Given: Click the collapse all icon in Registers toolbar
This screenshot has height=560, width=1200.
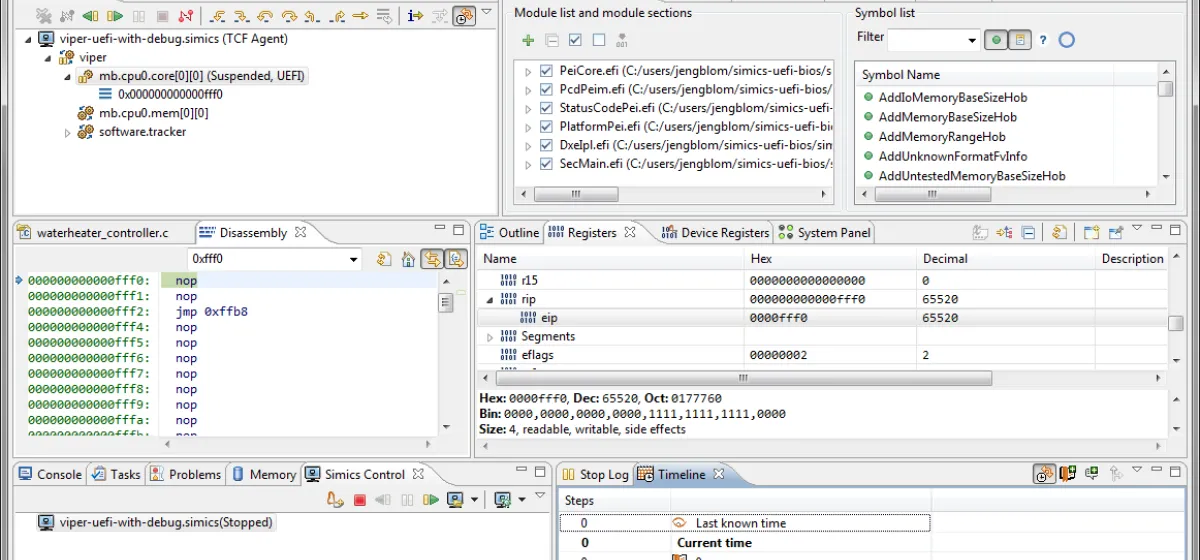Looking at the screenshot, I should (1028, 233).
